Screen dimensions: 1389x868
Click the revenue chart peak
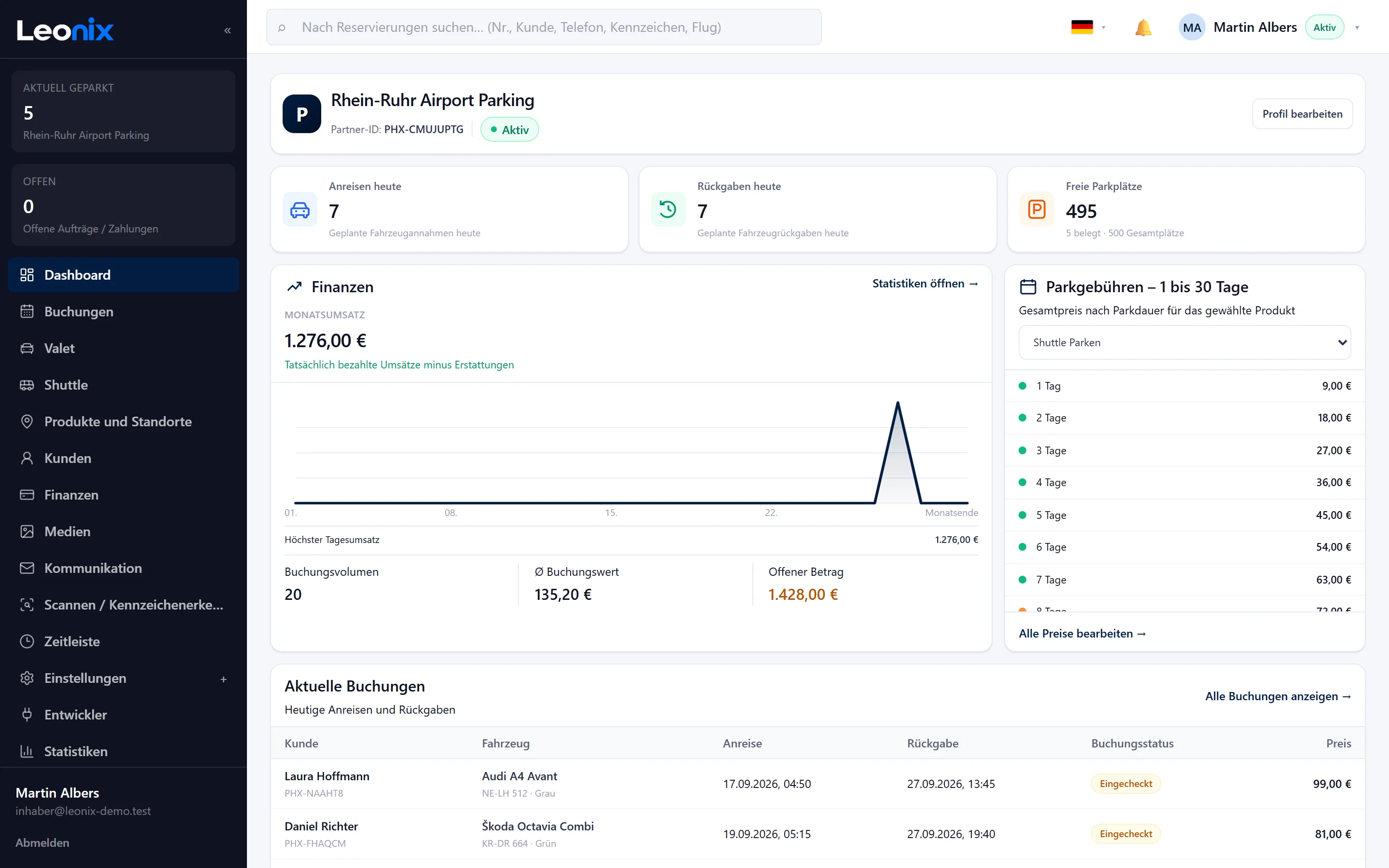898,404
